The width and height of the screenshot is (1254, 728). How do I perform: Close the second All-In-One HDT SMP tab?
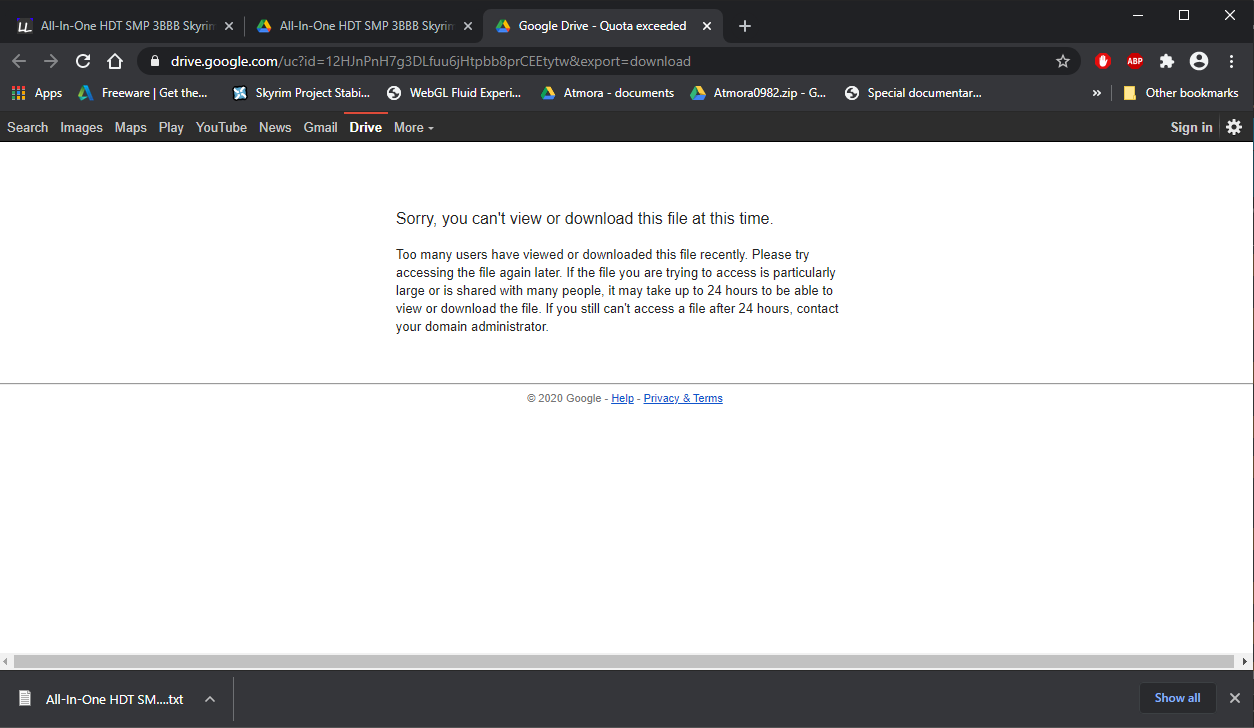(x=468, y=26)
